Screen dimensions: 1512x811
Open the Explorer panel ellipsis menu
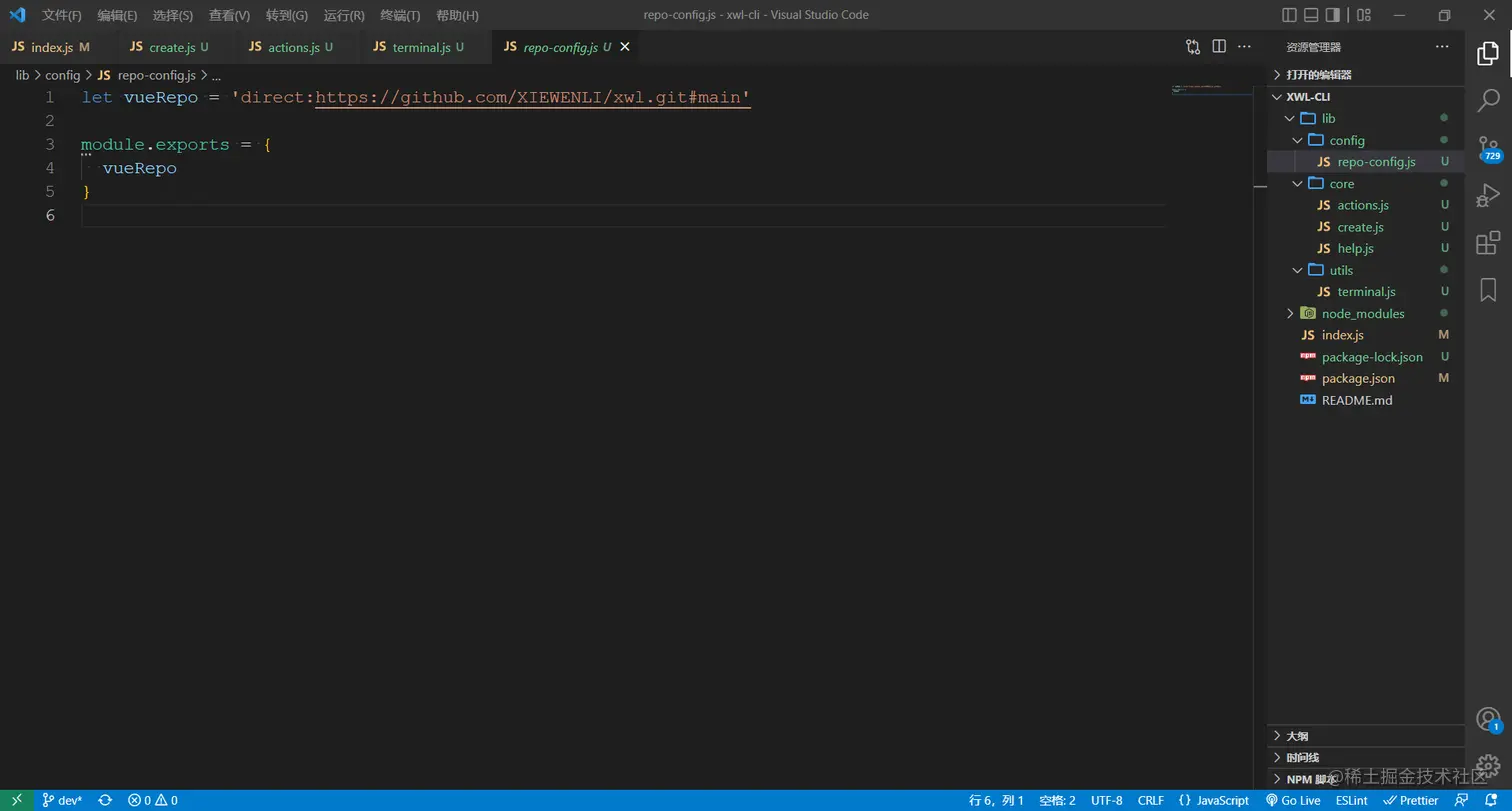(1442, 46)
